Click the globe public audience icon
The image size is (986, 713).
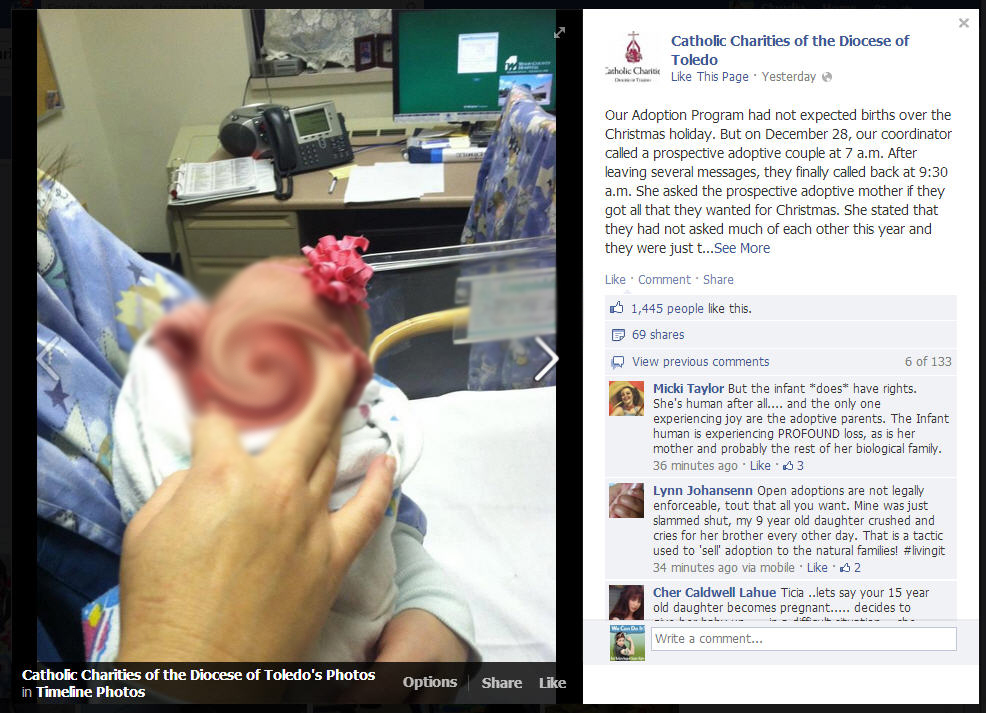pos(827,77)
